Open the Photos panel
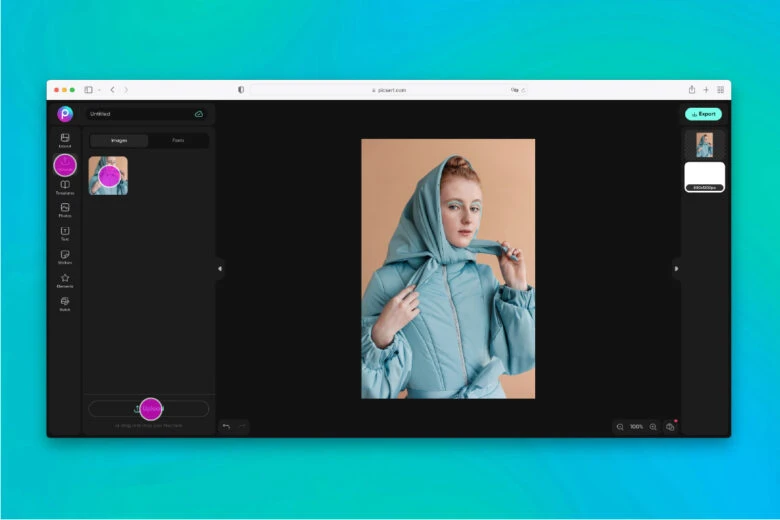This screenshot has height=520, width=780. pyautogui.click(x=65, y=210)
